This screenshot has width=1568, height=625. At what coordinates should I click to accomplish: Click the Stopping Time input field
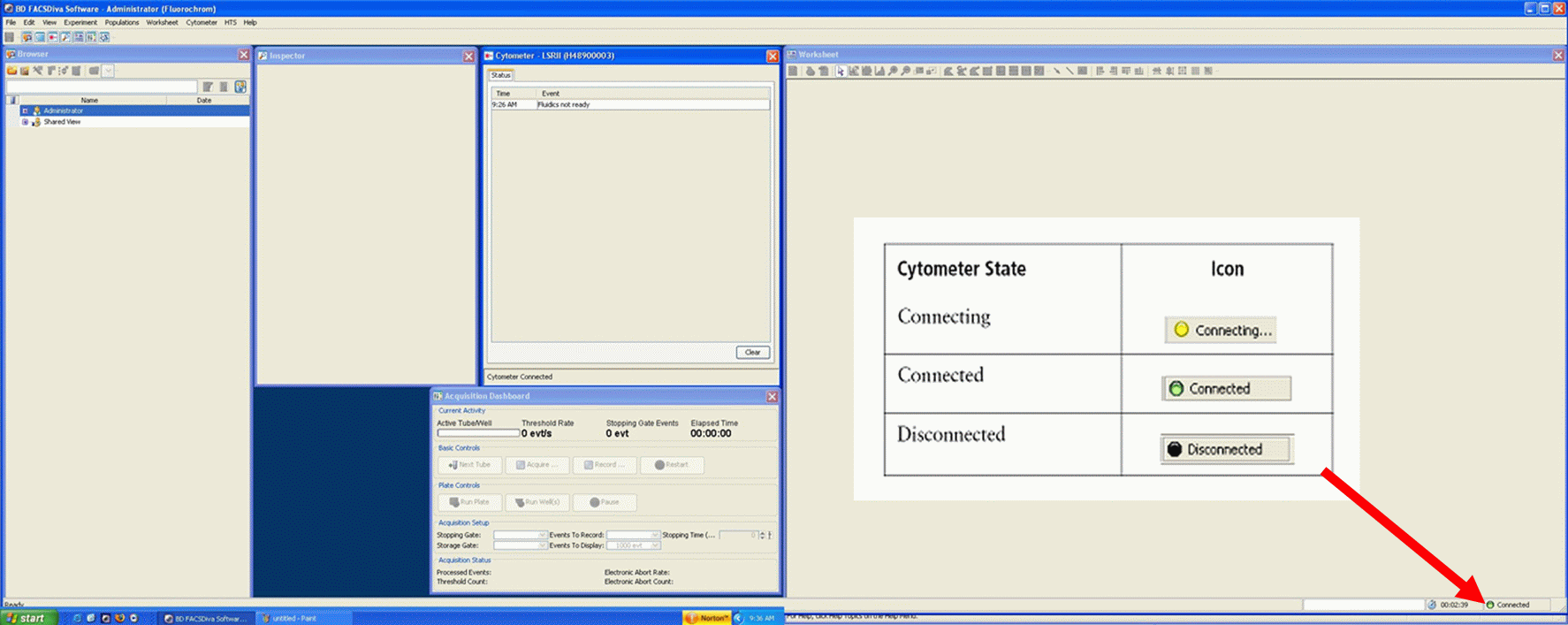tap(739, 535)
